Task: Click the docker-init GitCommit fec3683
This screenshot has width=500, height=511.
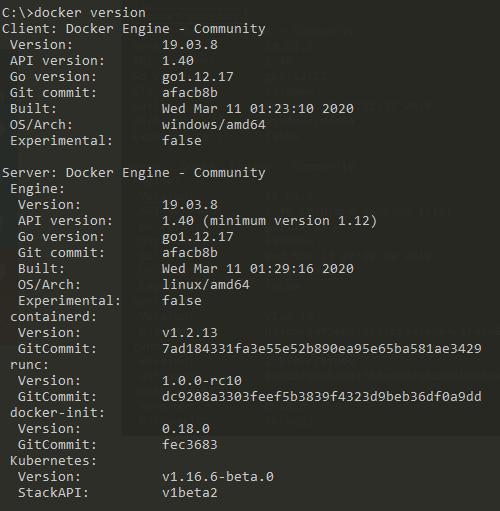Action: pos(190,445)
